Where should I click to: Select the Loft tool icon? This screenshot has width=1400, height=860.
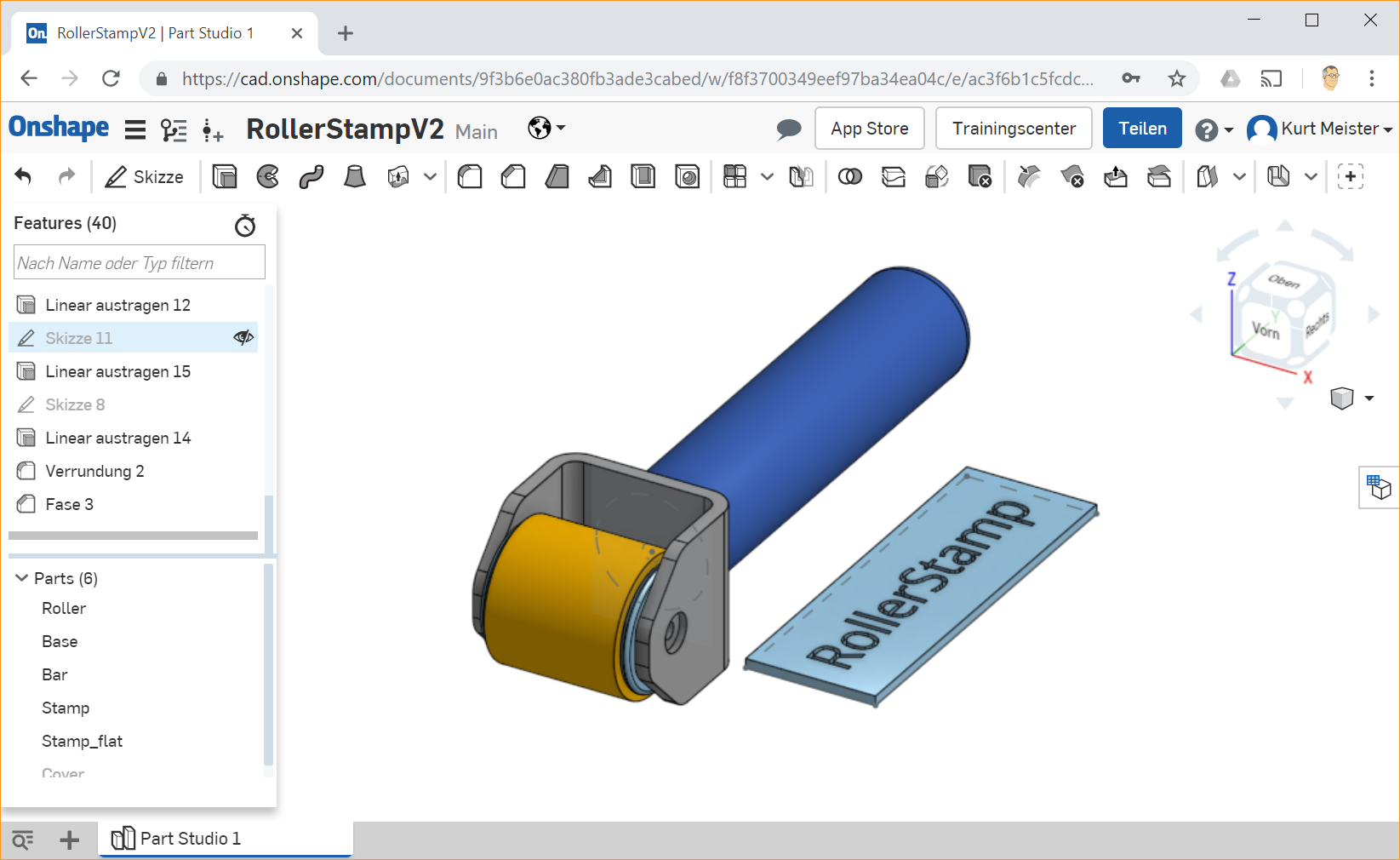[x=355, y=176]
